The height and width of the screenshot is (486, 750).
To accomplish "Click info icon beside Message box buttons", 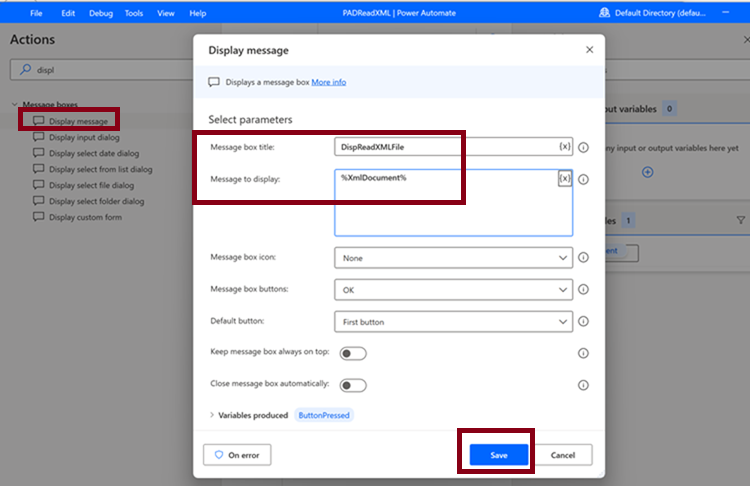I will [x=583, y=289].
